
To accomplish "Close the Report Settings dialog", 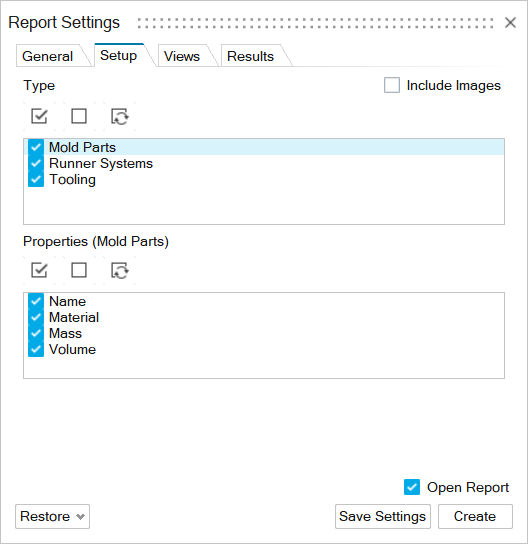I will (x=510, y=23).
